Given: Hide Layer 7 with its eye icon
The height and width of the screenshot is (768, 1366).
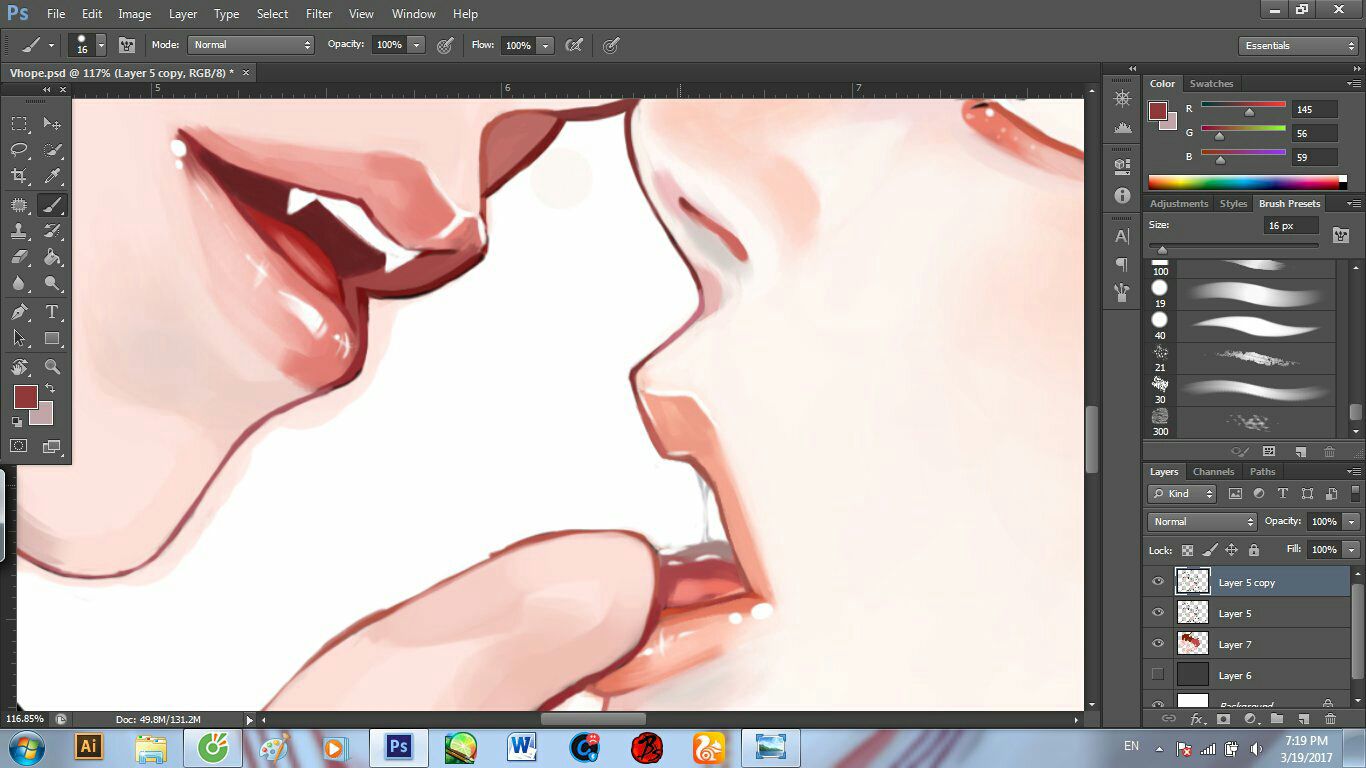Looking at the screenshot, I should (x=1158, y=643).
